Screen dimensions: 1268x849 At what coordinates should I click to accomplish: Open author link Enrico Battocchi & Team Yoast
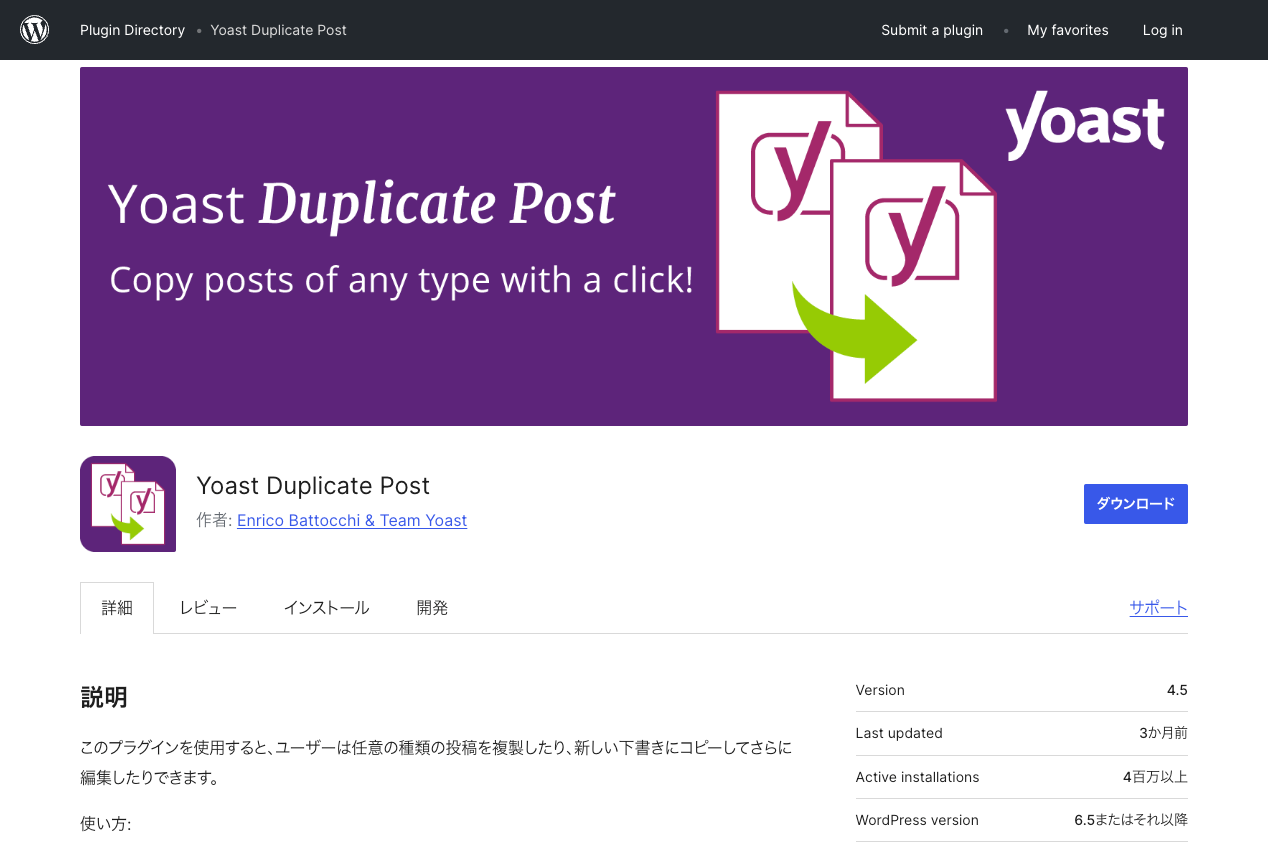pos(352,520)
